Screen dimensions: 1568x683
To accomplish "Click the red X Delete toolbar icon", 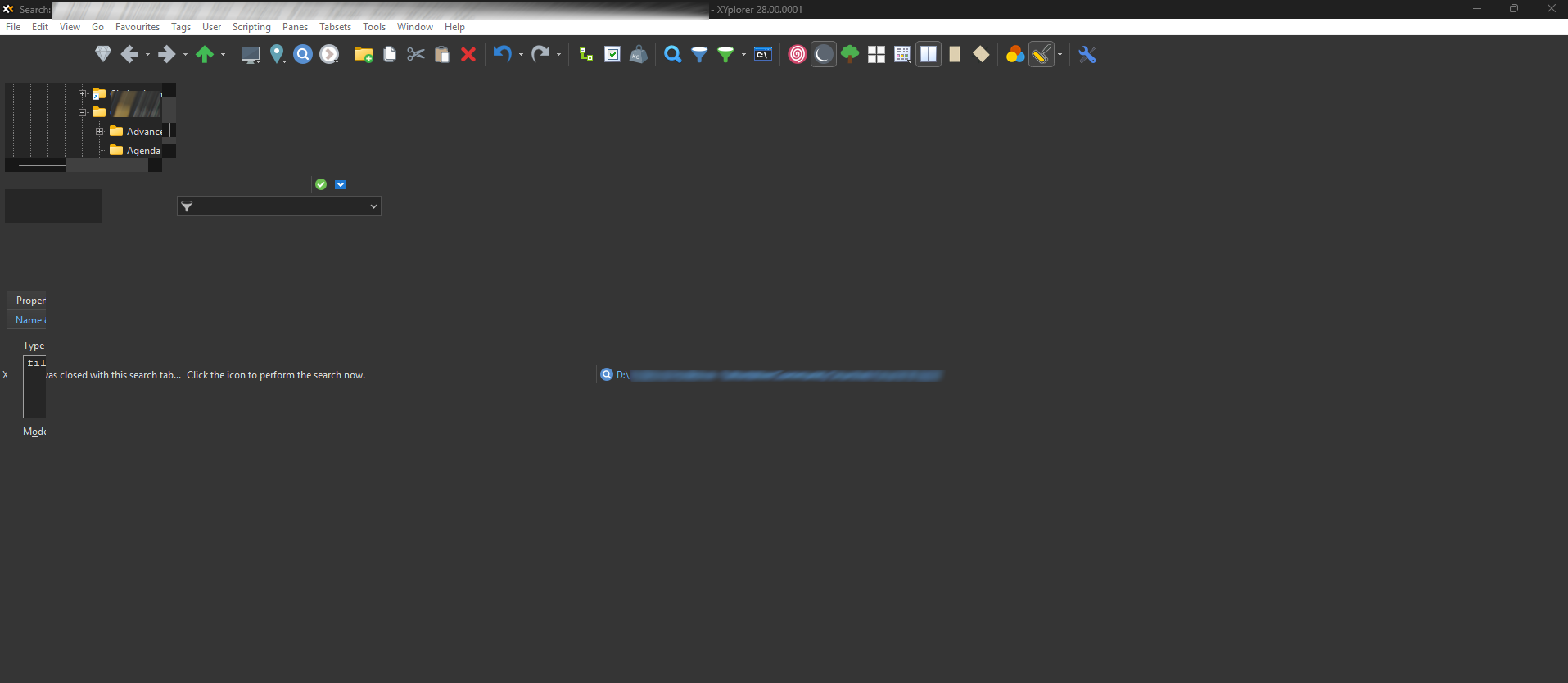I will tap(468, 55).
